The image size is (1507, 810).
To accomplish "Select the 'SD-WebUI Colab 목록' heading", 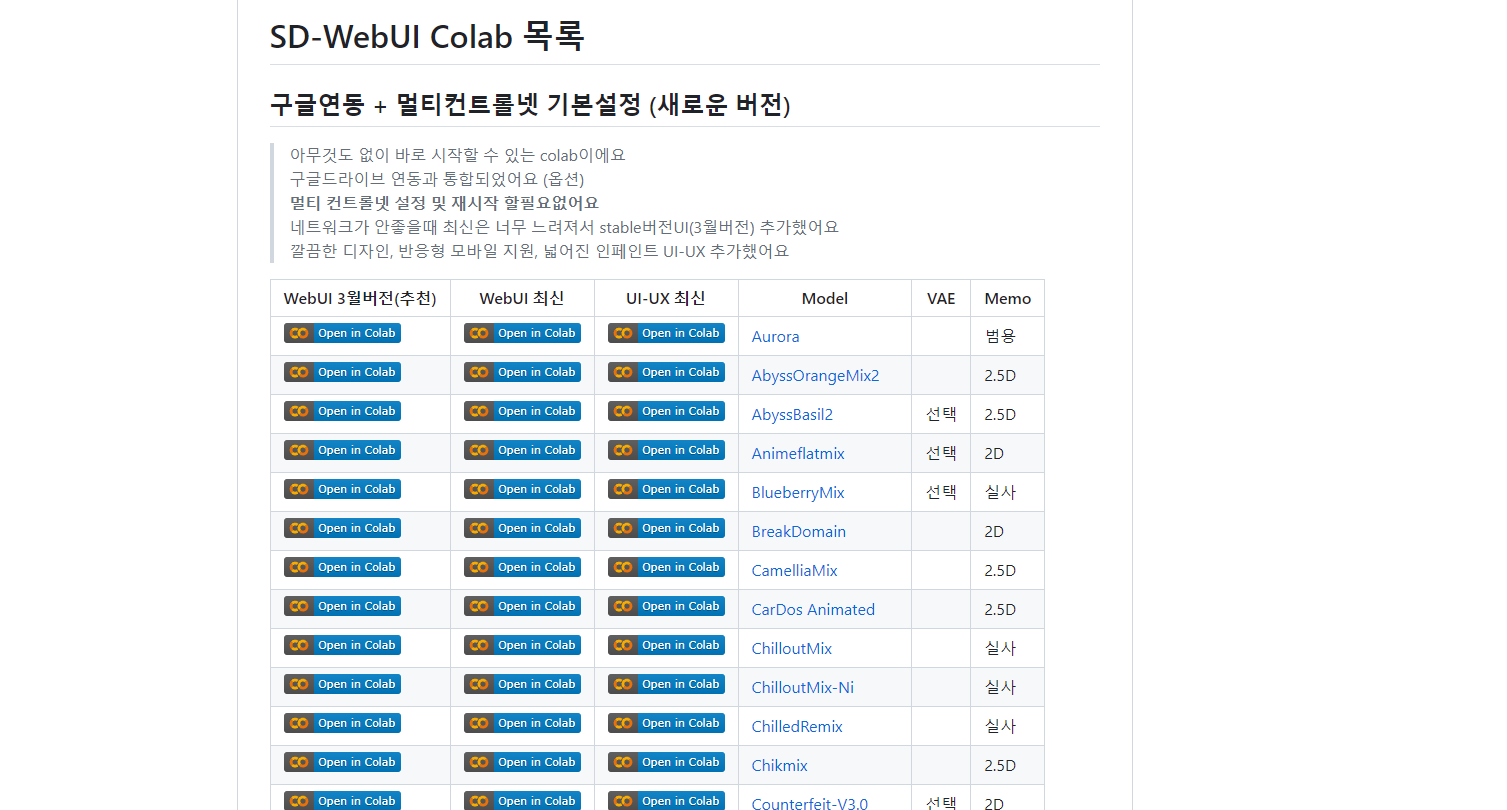I will [x=427, y=36].
